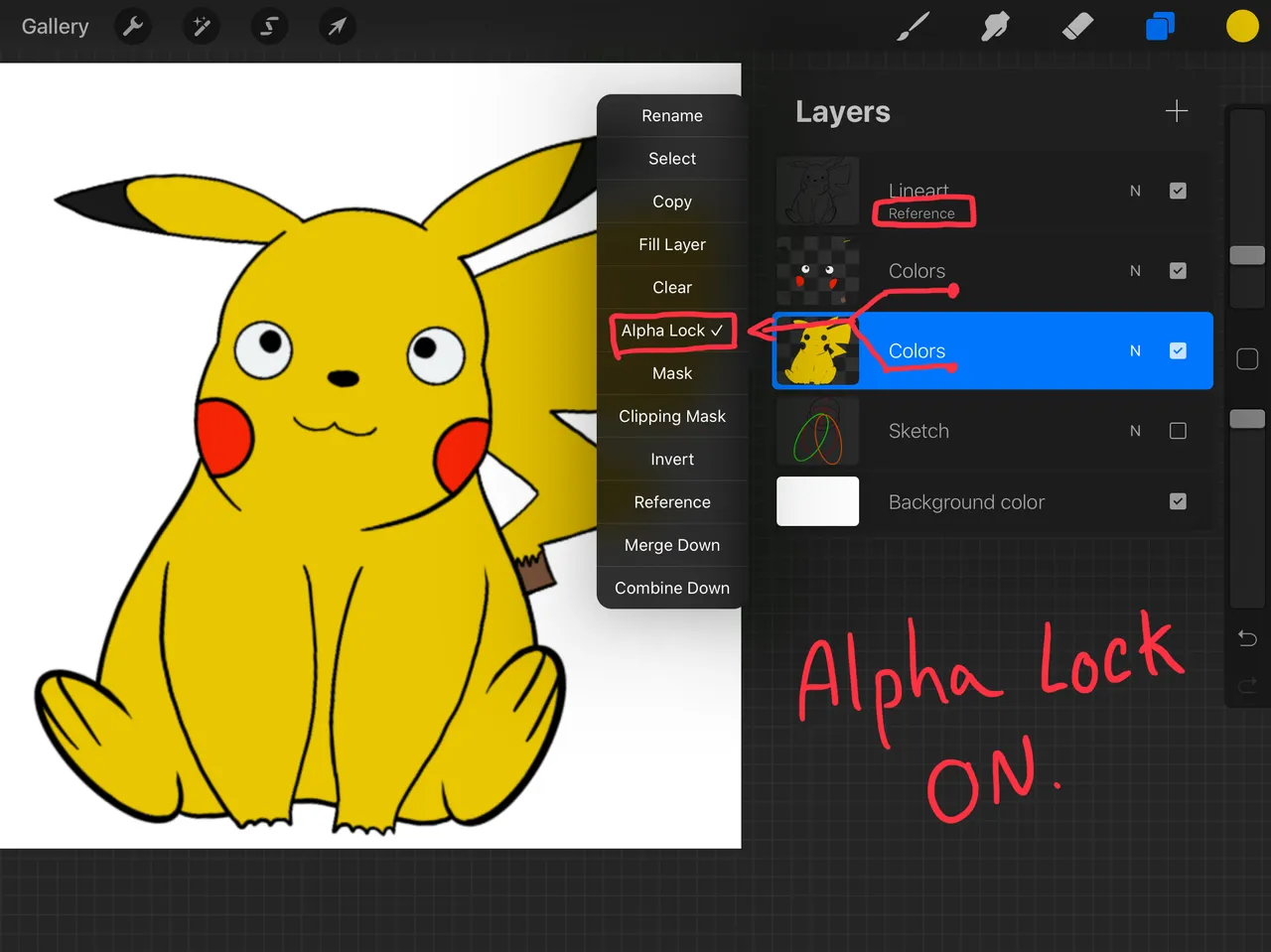Open upper Colors layer thumbnail with eyes
This screenshot has height=952, width=1271.
coord(817,271)
